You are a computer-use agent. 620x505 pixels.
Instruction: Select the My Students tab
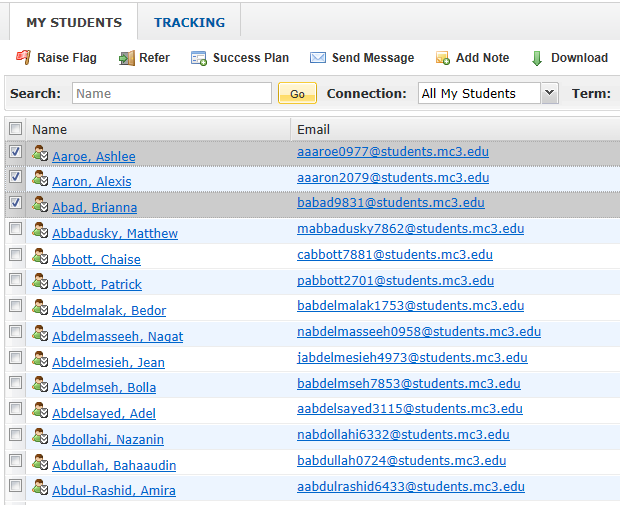tap(74, 23)
